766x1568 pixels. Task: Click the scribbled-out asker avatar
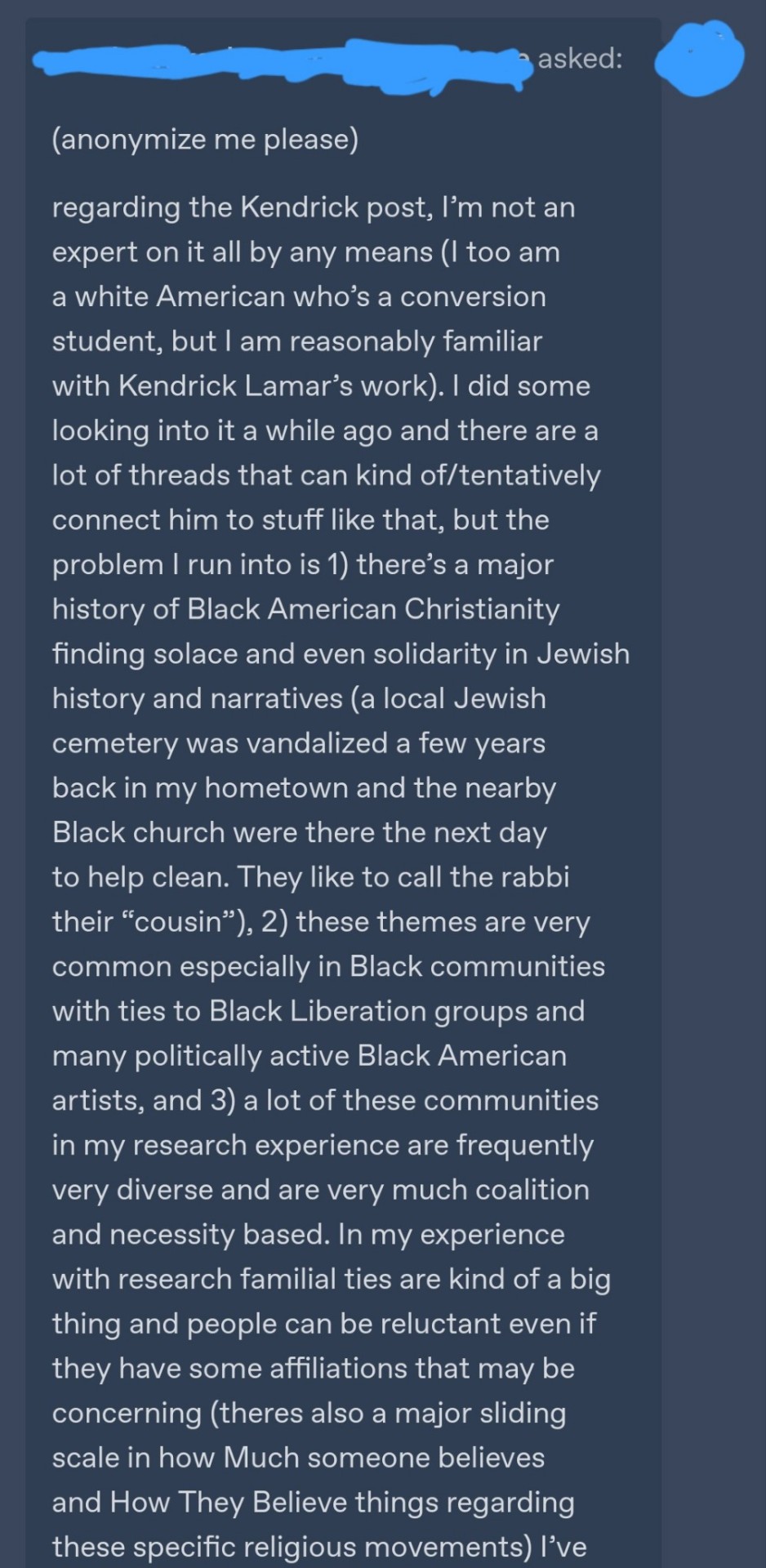tap(700, 59)
